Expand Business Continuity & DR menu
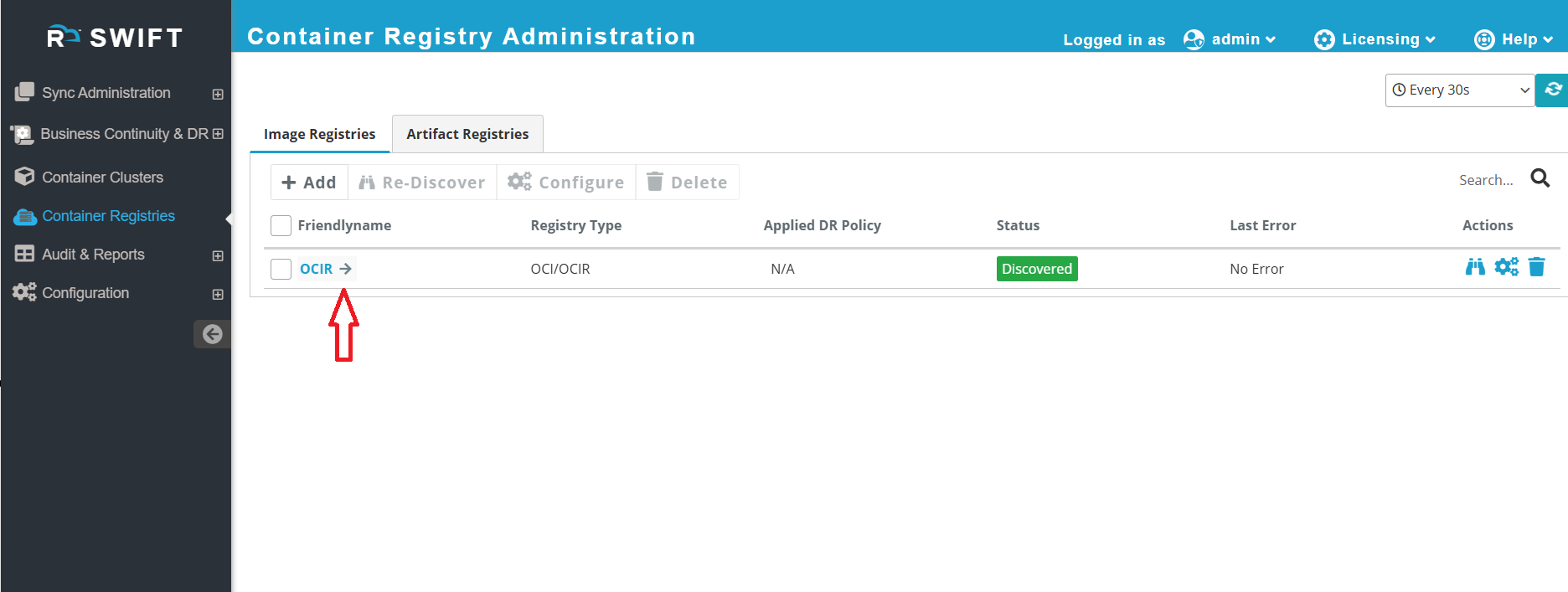 click(218, 134)
